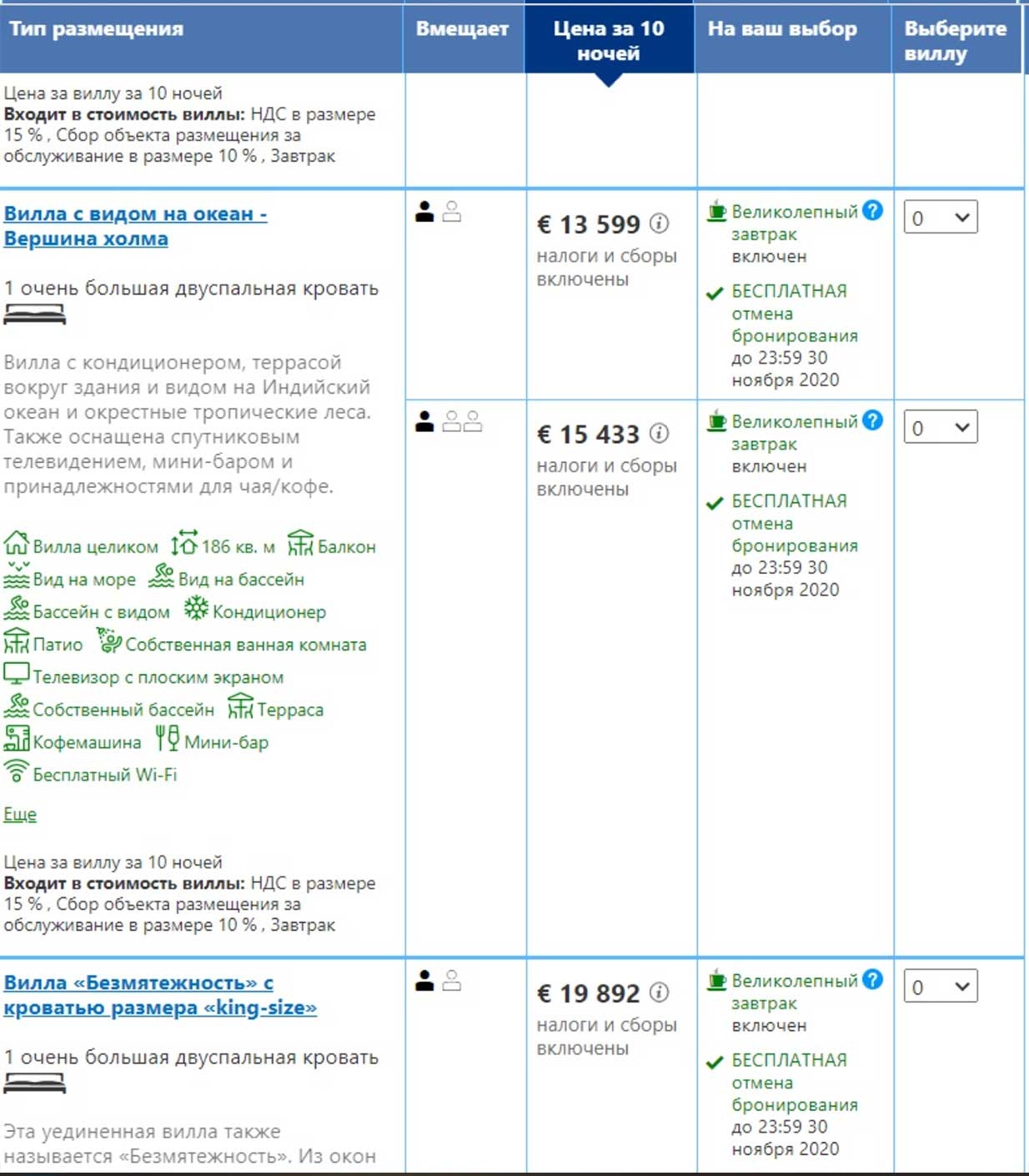Click help icon beside first breakfast option
1029x1176 pixels.
872,211
